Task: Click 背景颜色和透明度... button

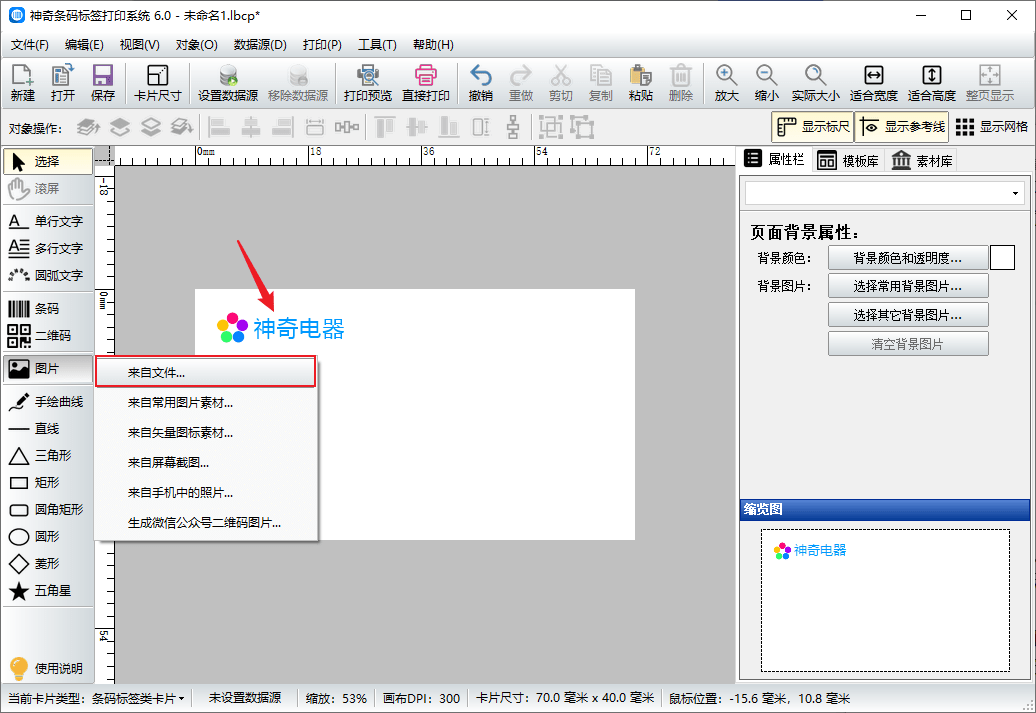Action: pyautogui.click(x=907, y=258)
